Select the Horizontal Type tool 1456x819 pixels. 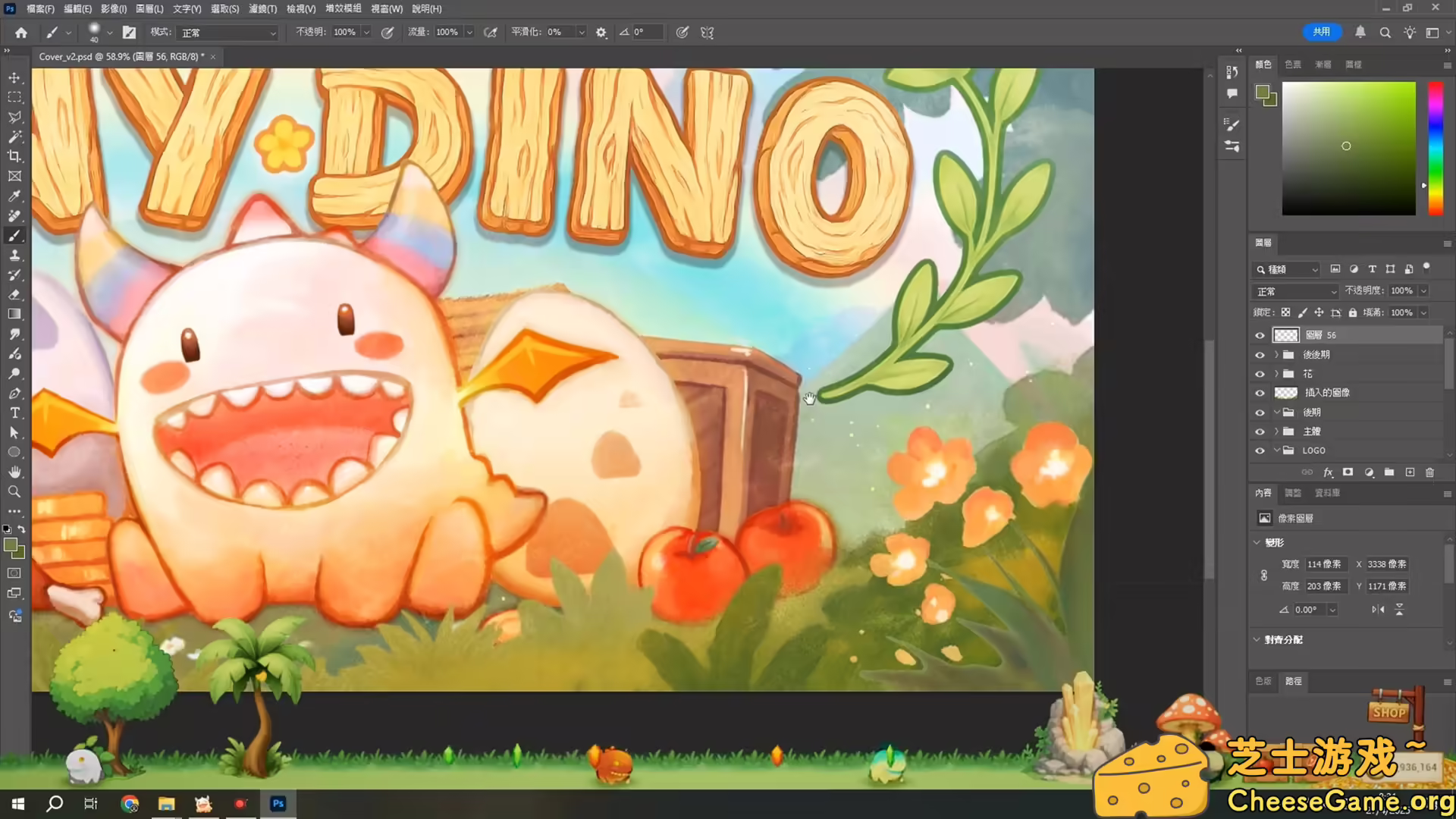14,413
